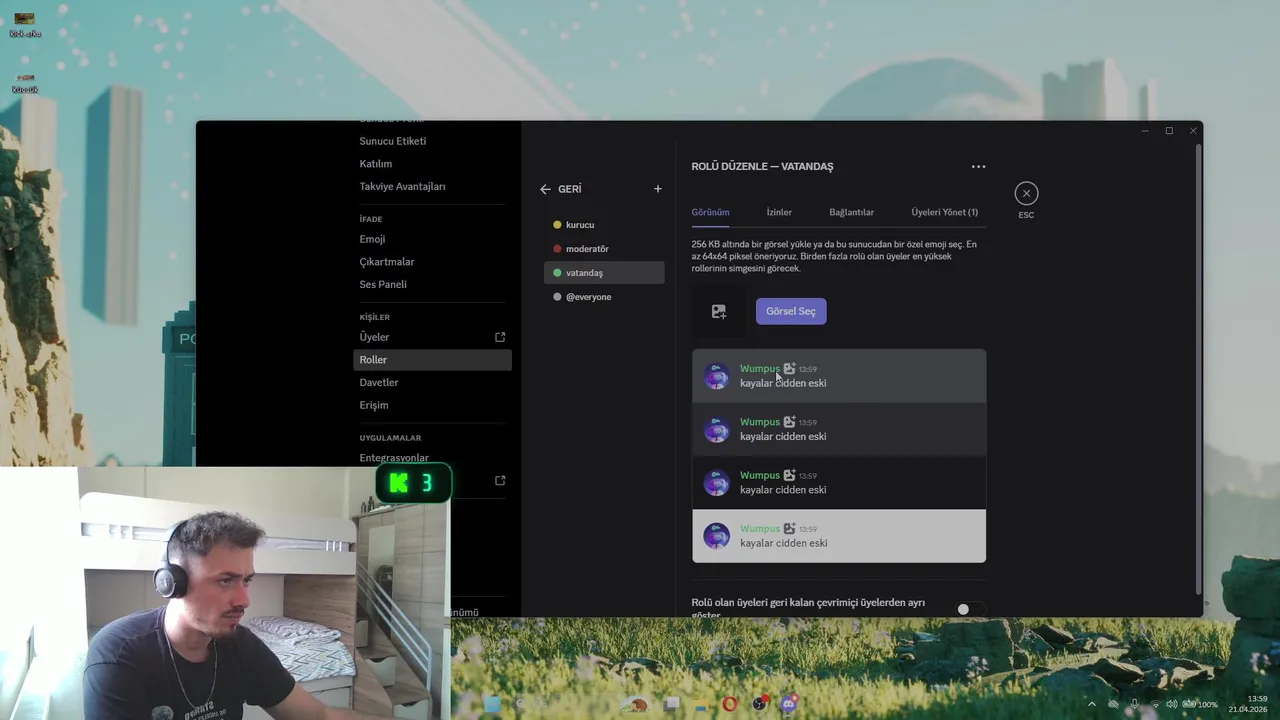This screenshot has height=720, width=1280.
Task: Go back using the GERİ arrow
Action: pos(545,189)
